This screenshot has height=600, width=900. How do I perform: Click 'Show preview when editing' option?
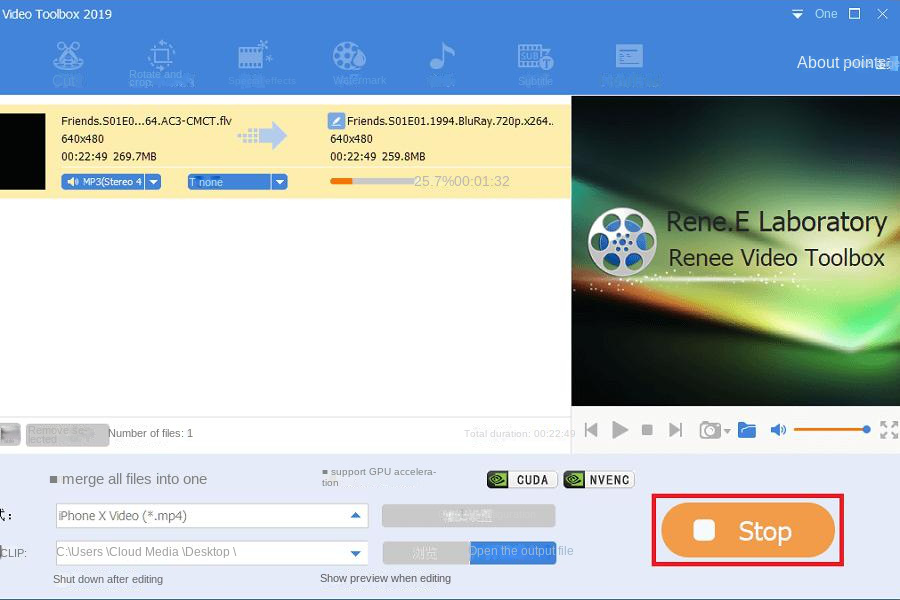[x=385, y=578]
